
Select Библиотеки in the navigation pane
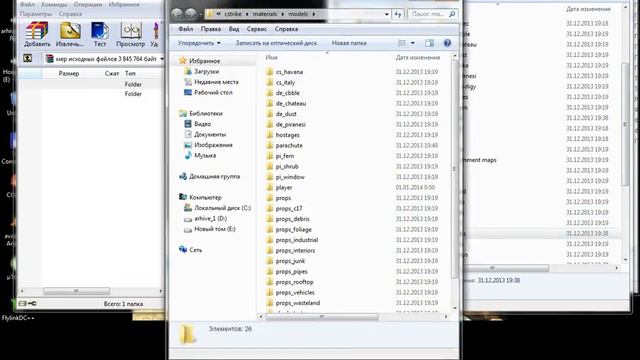click(x=206, y=113)
